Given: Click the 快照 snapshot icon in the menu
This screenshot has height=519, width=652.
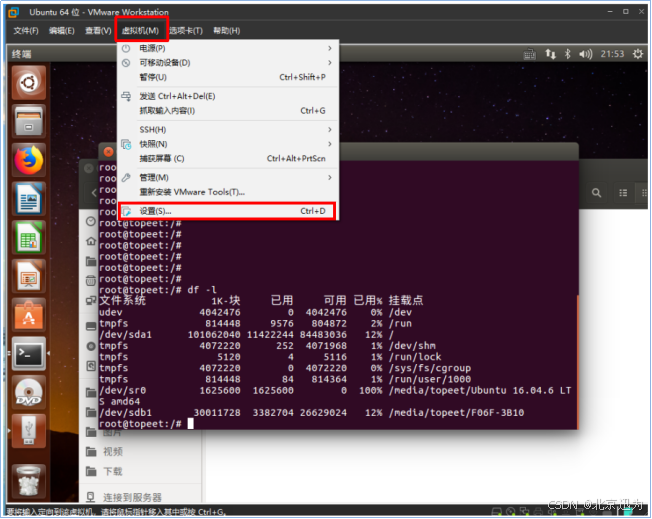Looking at the screenshot, I should (126, 144).
